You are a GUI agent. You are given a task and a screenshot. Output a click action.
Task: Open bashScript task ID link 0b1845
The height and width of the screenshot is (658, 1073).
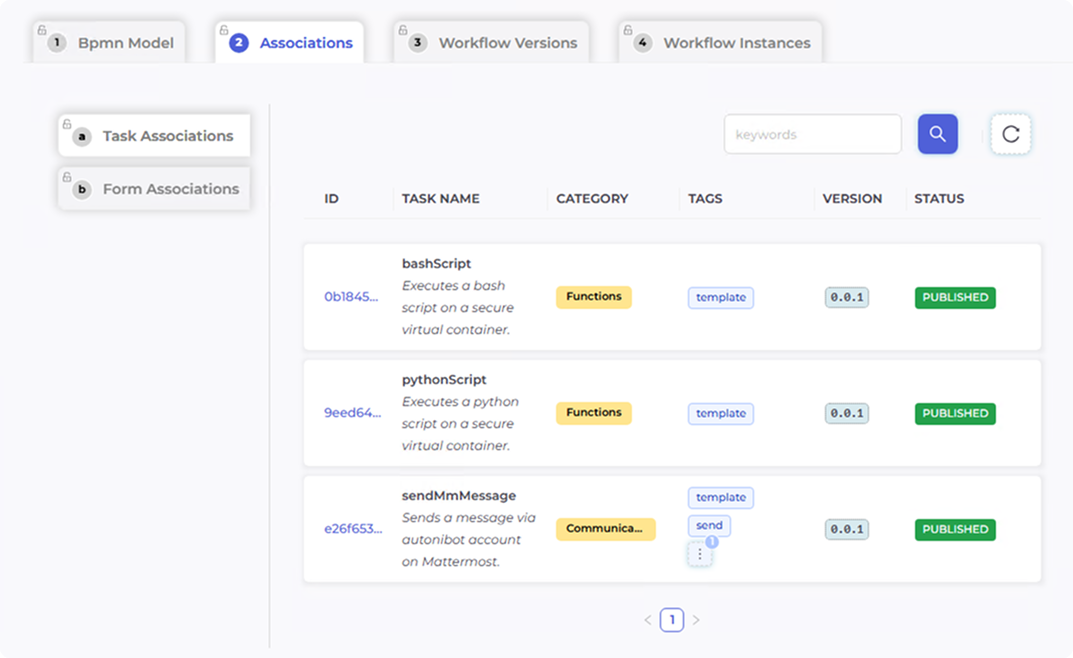(x=351, y=297)
